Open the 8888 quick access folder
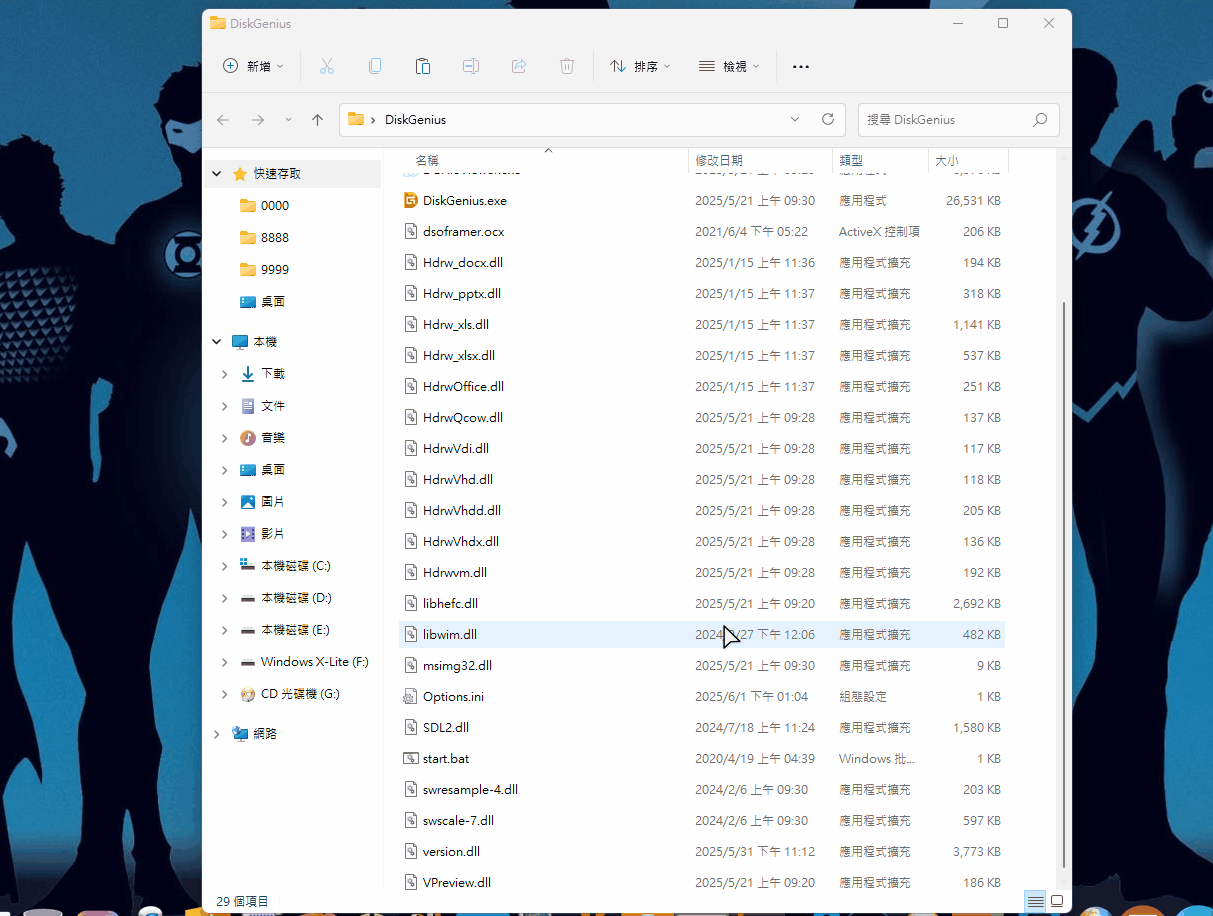This screenshot has width=1213, height=916. 275,238
